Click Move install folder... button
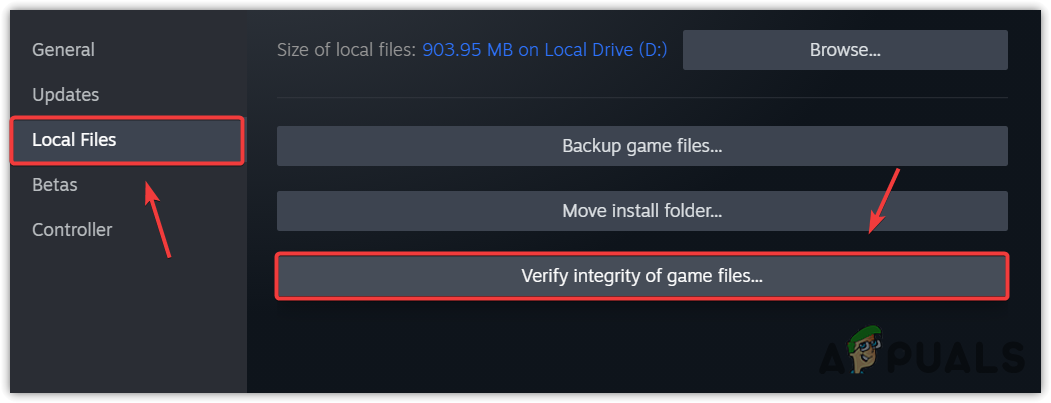Image resolution: width=1051 pixels, height=403 pixels. click(x=642, y=211)
